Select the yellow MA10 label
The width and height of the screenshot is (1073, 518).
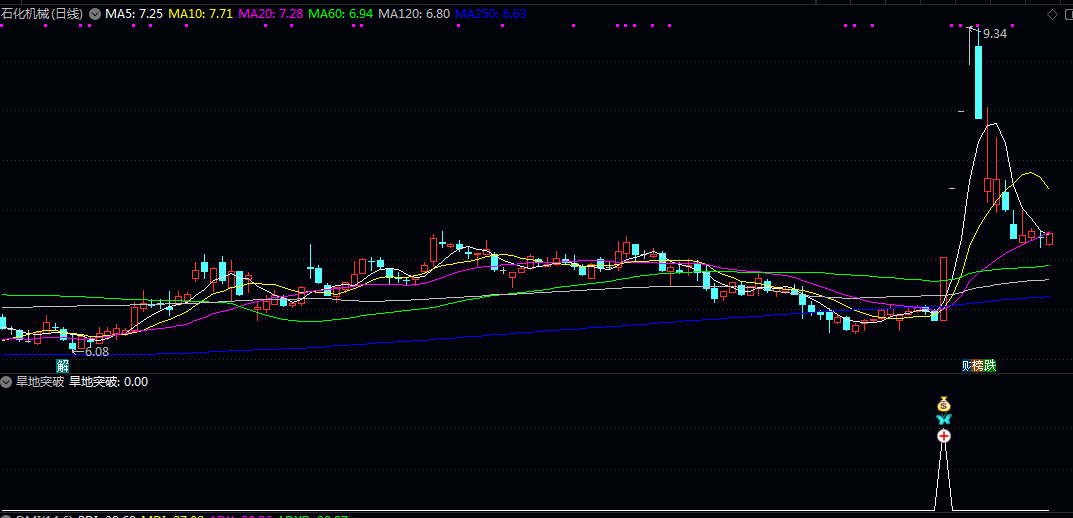click(200, 14)
